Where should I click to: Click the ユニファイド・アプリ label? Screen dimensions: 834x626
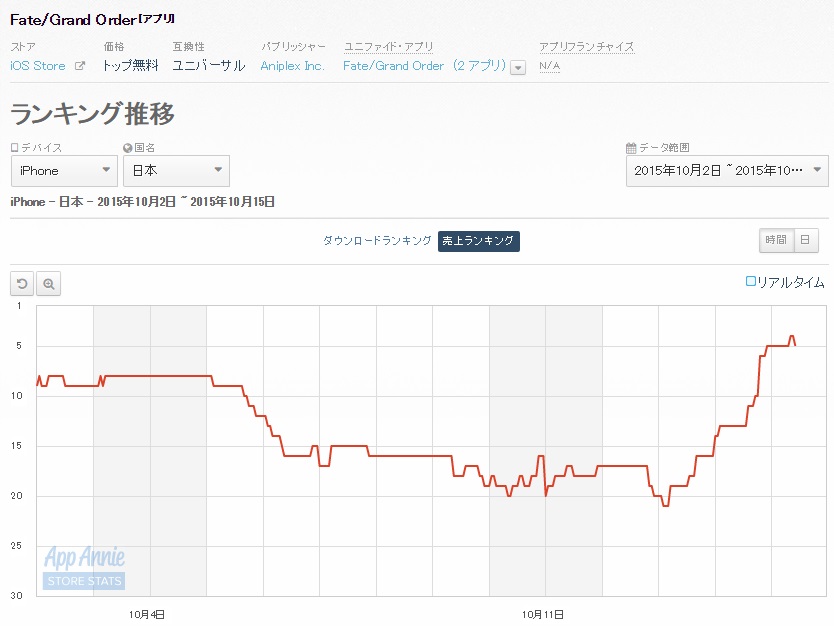pos(389,47)
